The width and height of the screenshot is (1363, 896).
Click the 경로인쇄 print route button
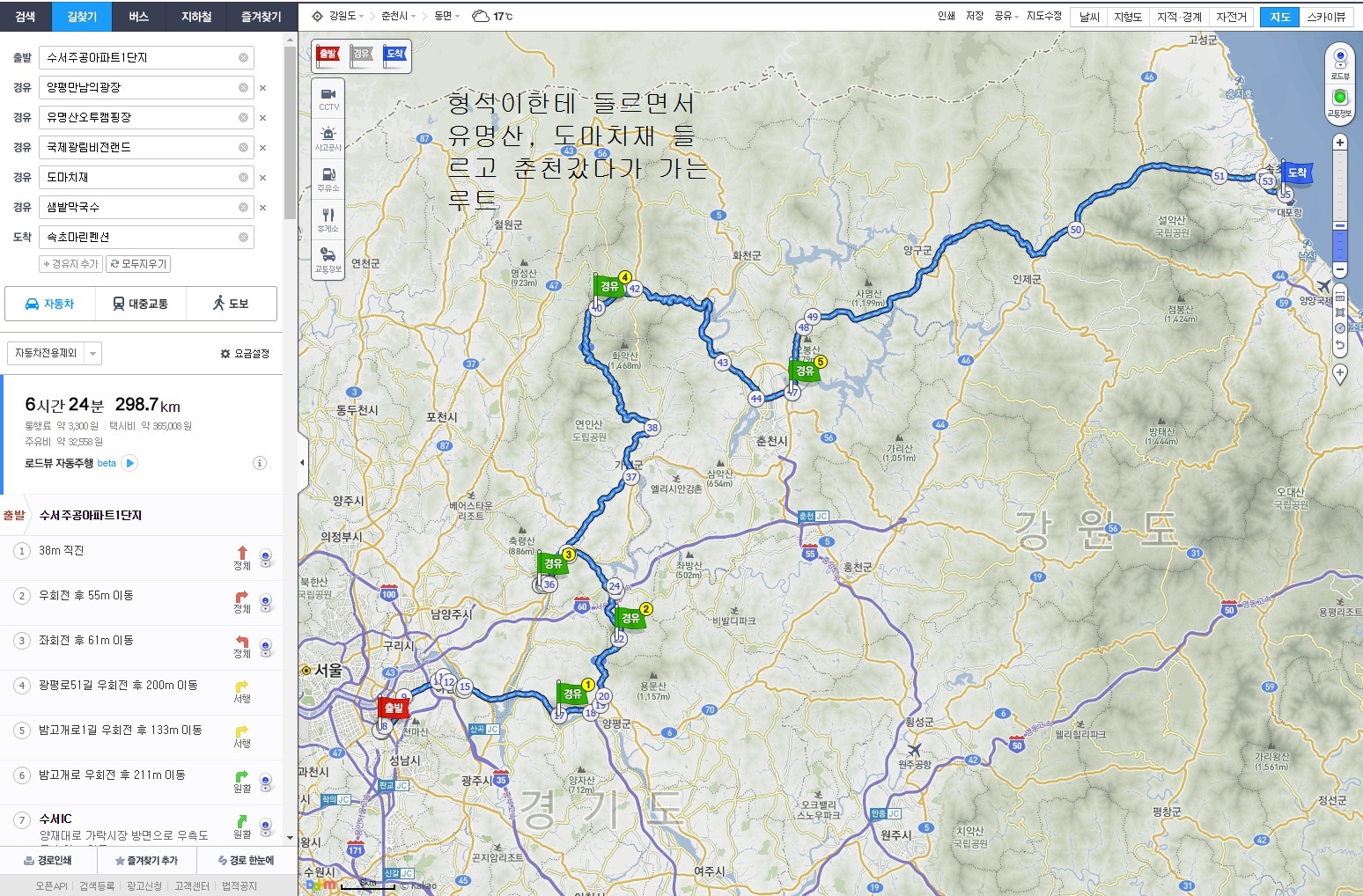pyautogui.click(x=48, y=860)
